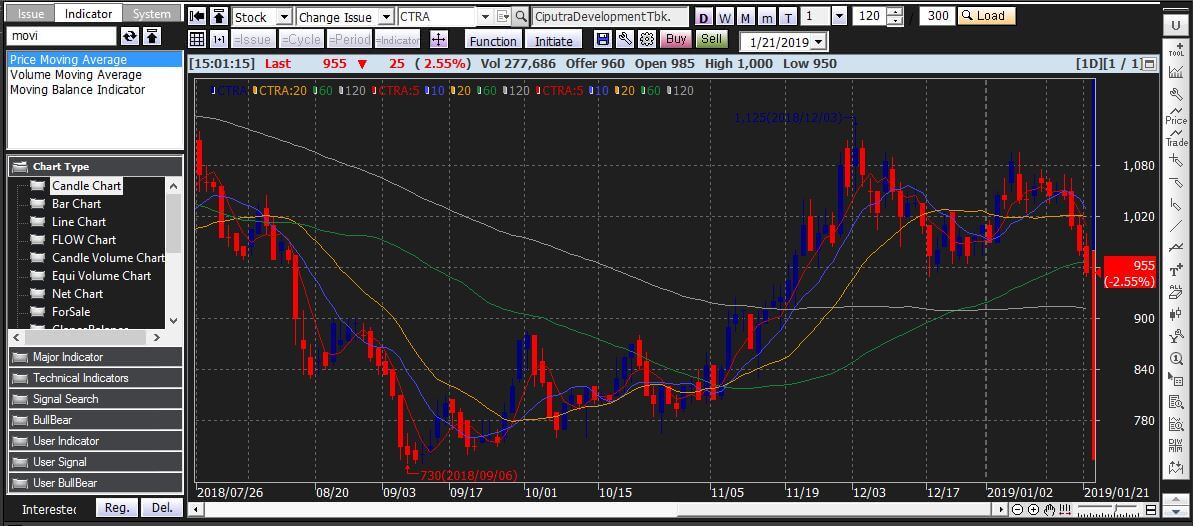
Task: Select the weekly W period toggle
Action: pos(724,17)
